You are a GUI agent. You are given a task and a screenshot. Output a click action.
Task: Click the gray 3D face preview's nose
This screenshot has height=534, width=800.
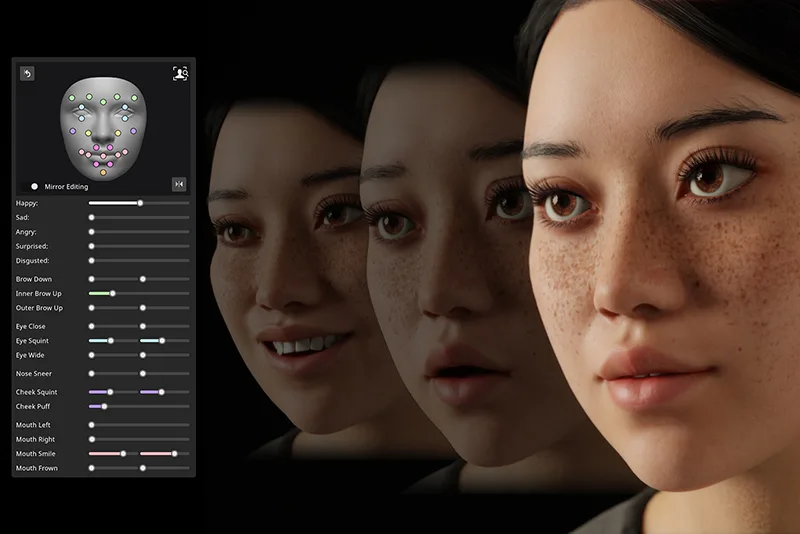pyautogui.click(x=104, y=133)
